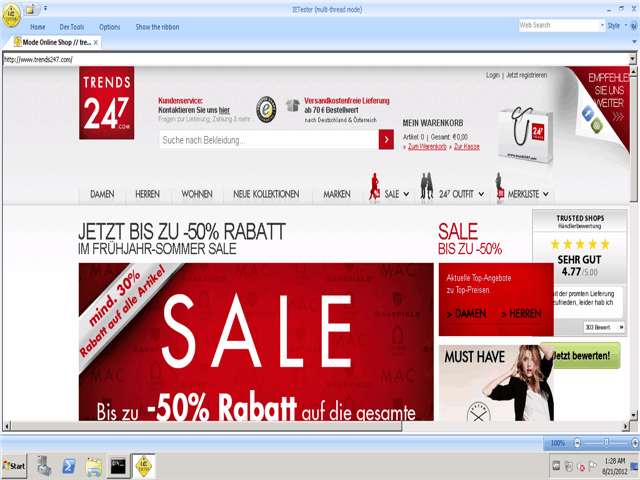Open the Windows Start menu
The width and height of the screenshot is (640, 480).
pyautogui.click(x=14, y=466)
